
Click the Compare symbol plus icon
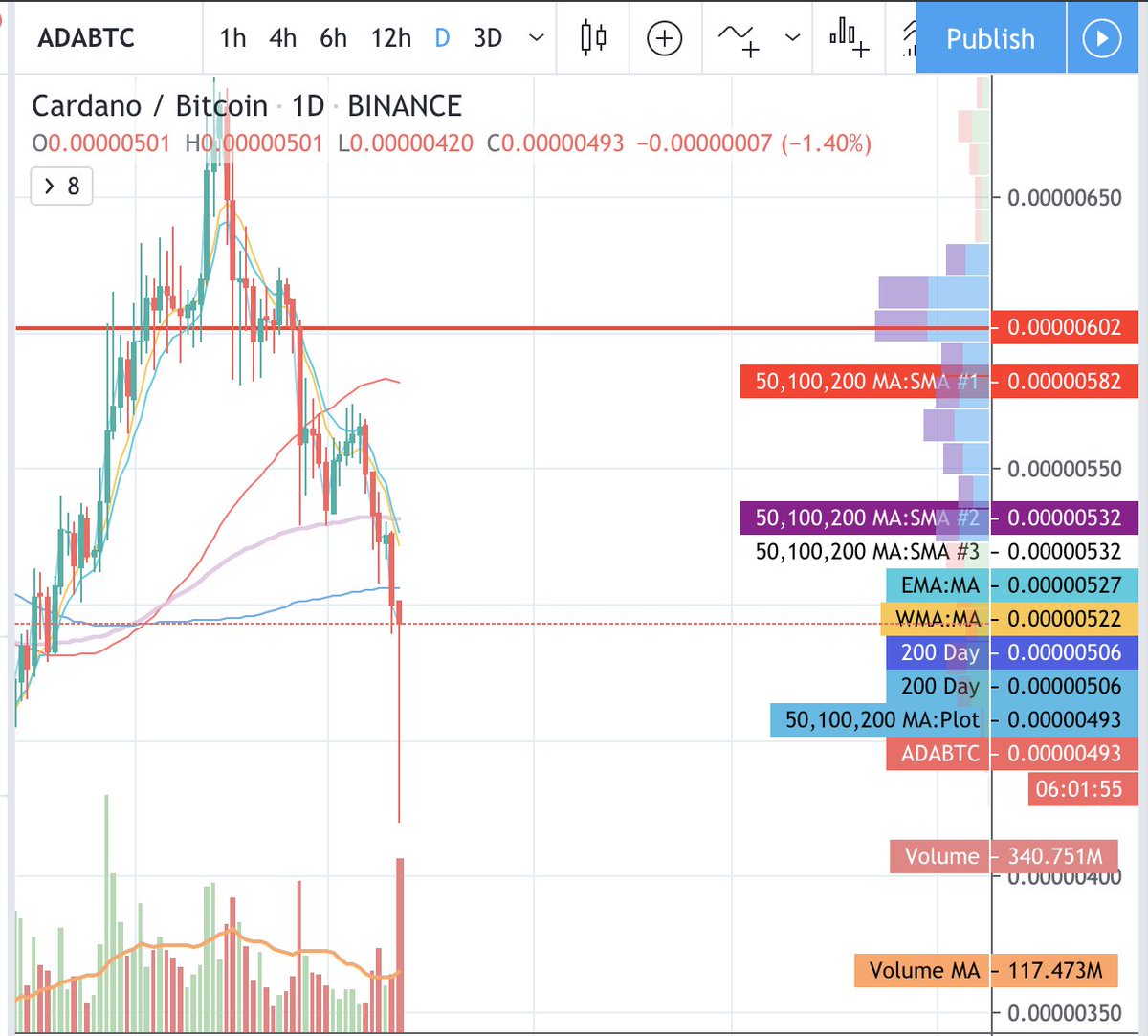click(665, 38)
